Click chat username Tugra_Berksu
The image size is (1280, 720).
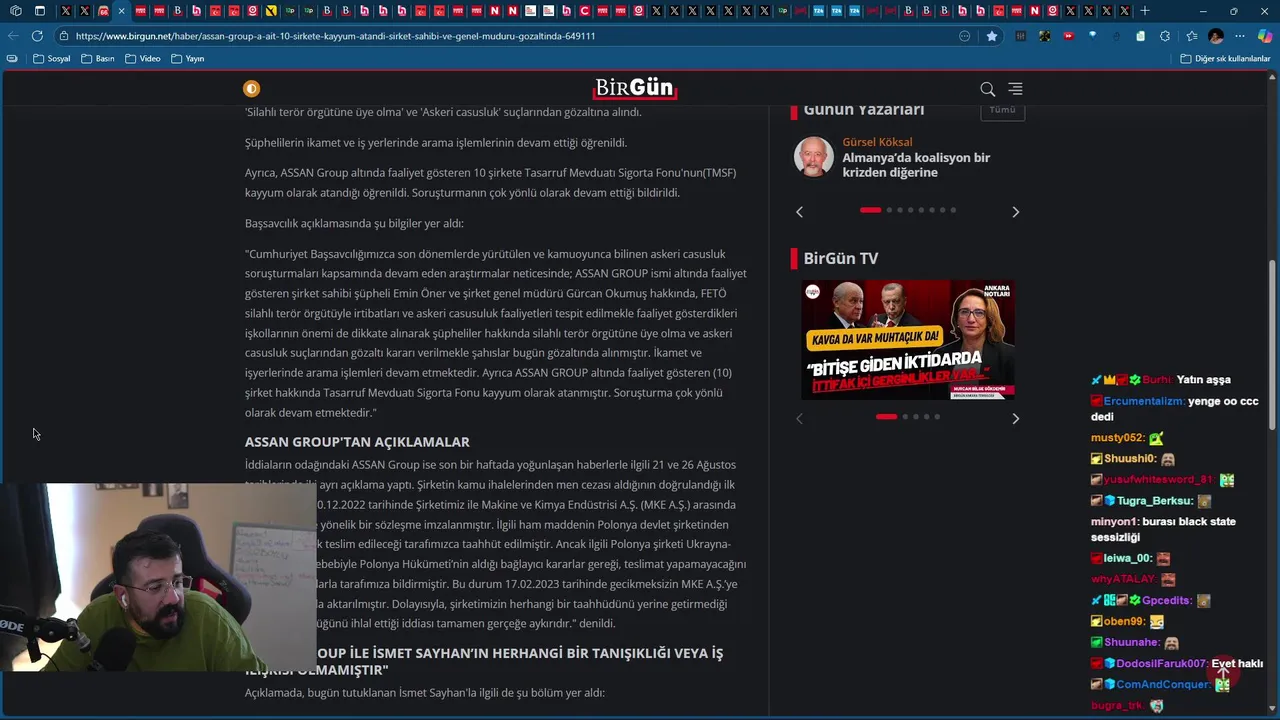1155,501
